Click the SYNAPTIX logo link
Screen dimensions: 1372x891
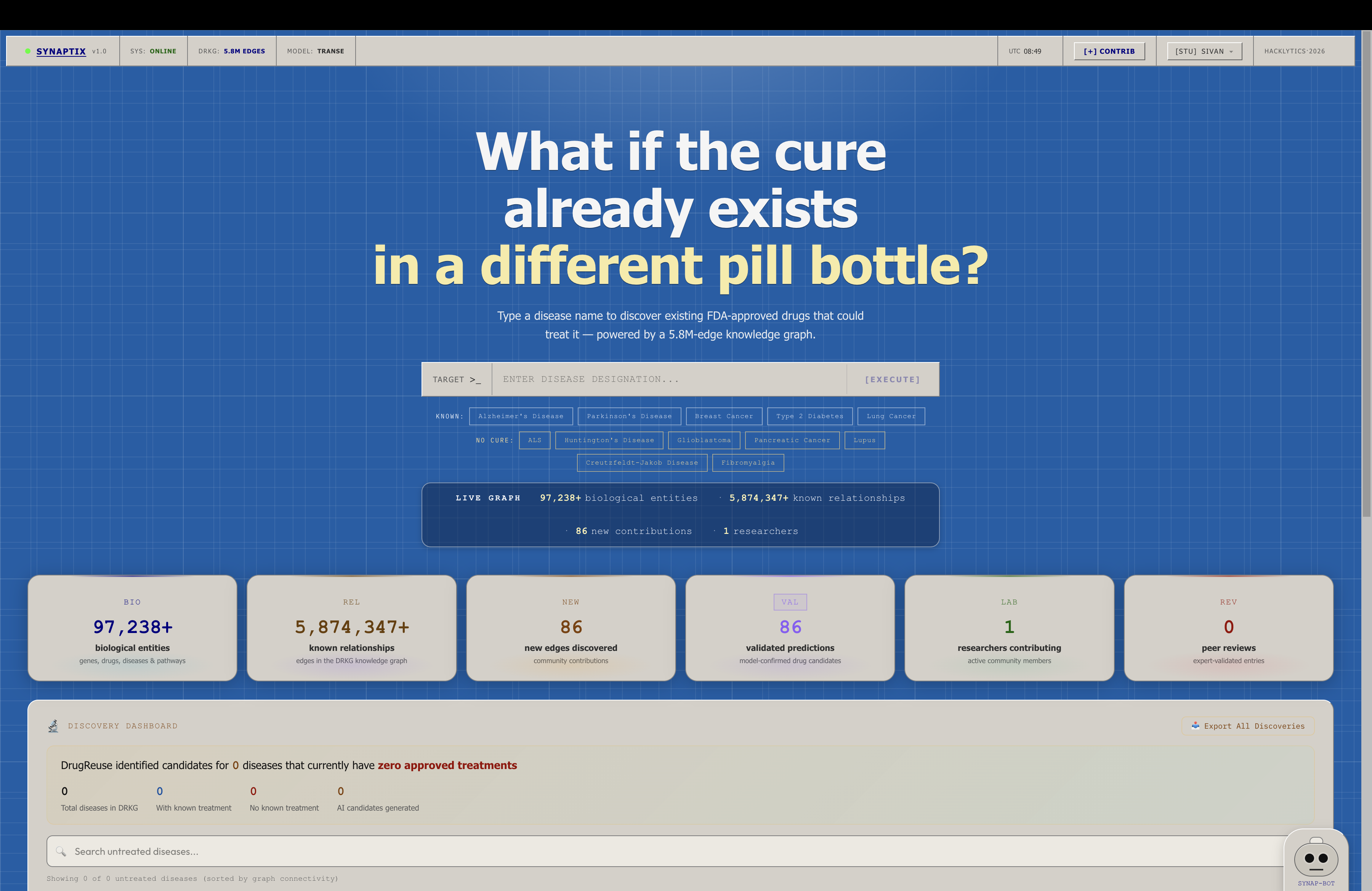click(x=61, y=51)
